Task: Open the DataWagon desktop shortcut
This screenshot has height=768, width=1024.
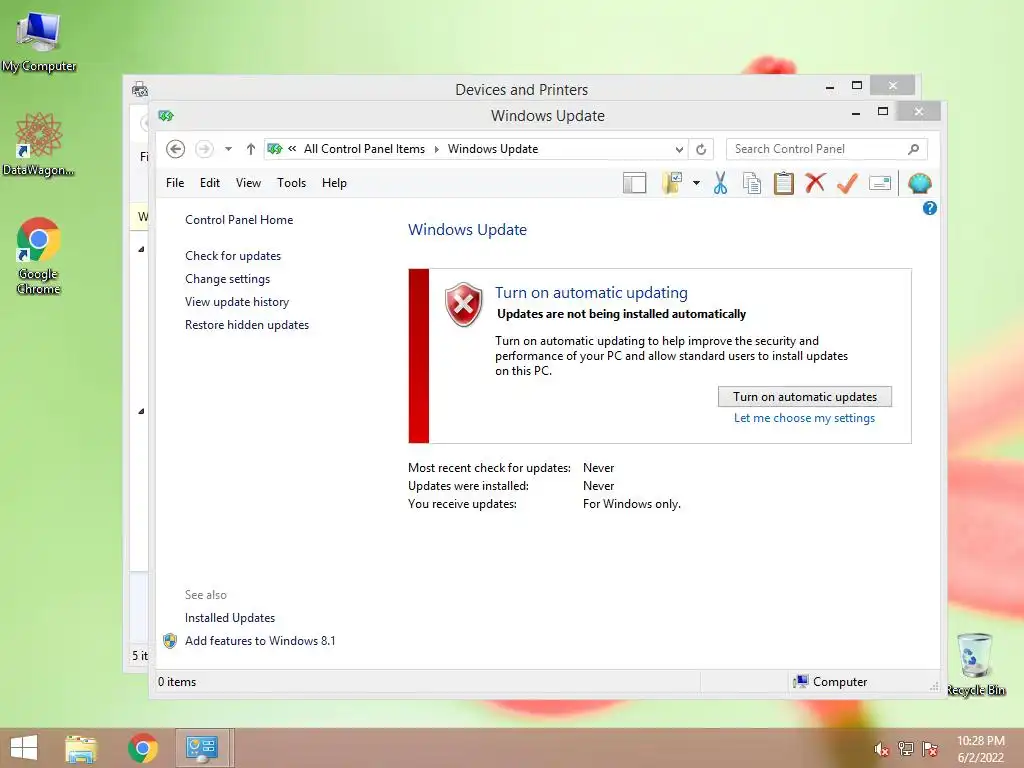Action: [x=39, y=144]
